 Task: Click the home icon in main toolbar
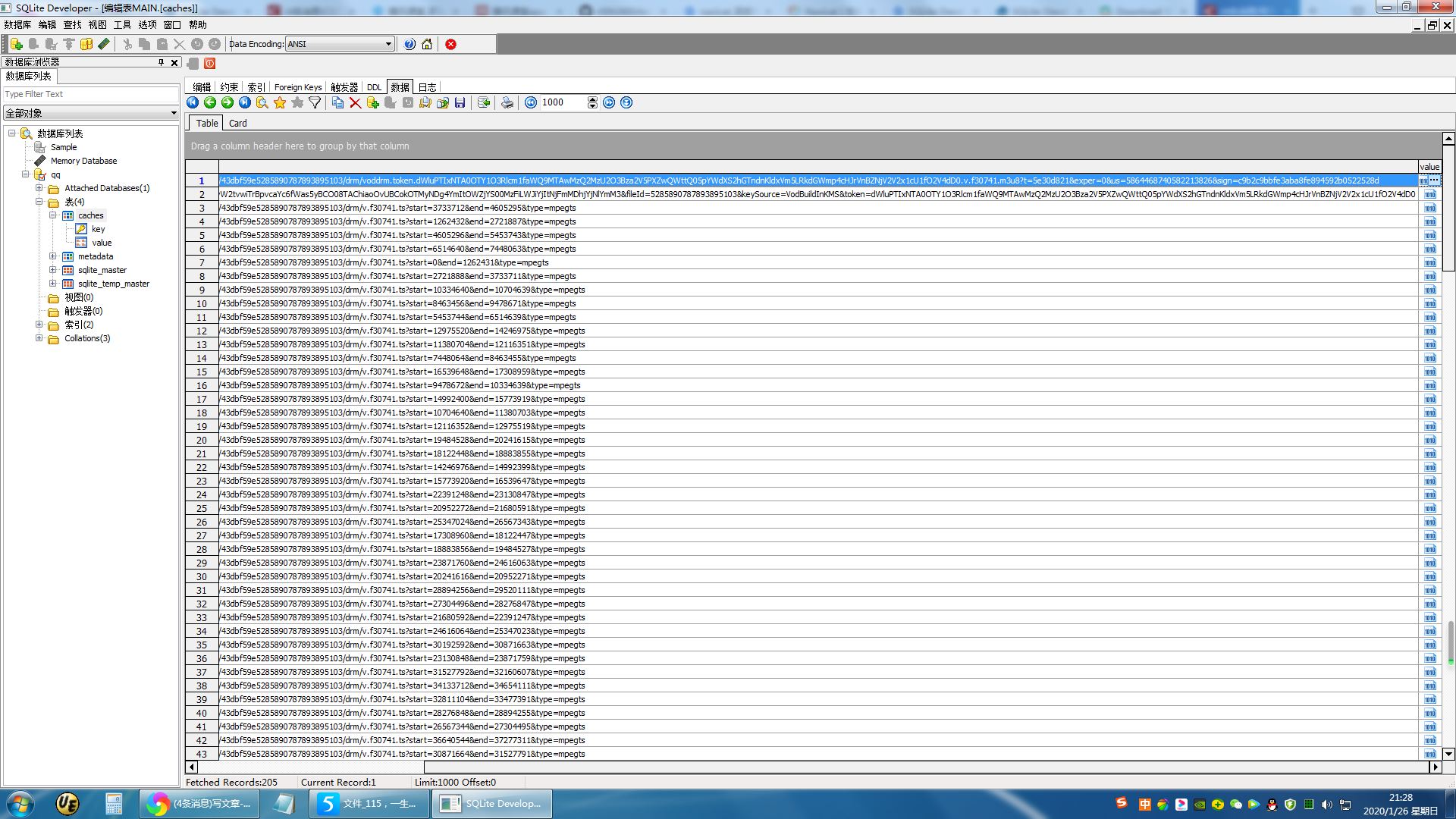pyautogui.click(x=427, y=44)
